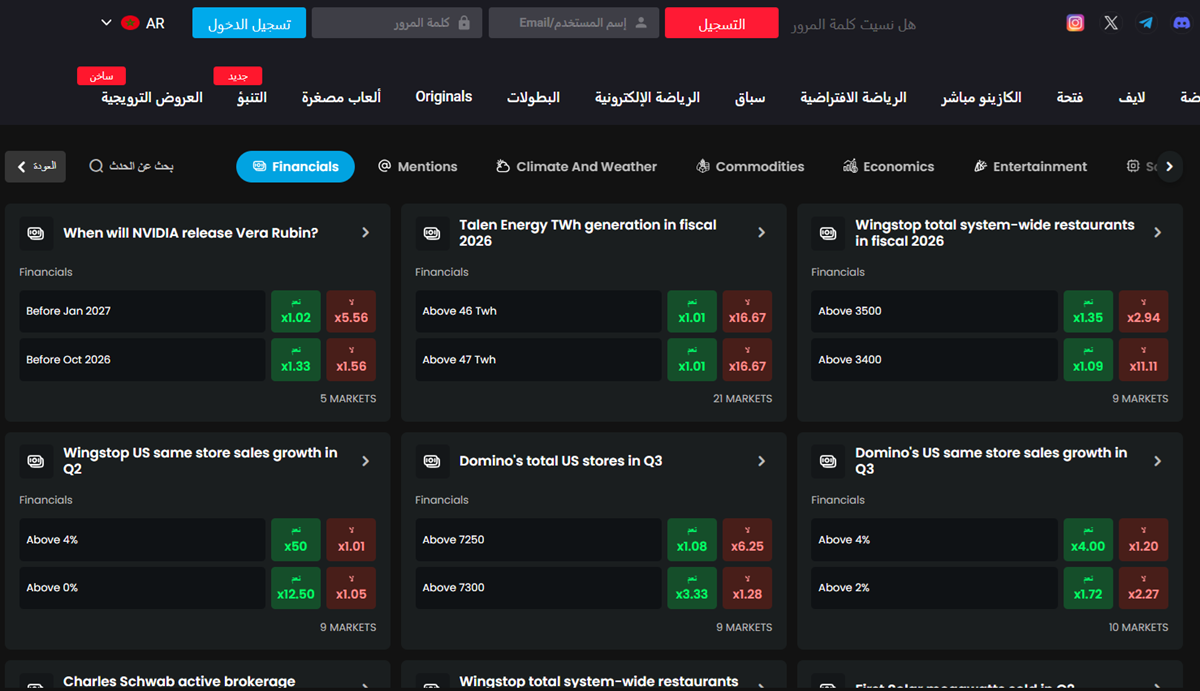Expand the Talen Energy TWh generation market

click(x=762, y=233)
